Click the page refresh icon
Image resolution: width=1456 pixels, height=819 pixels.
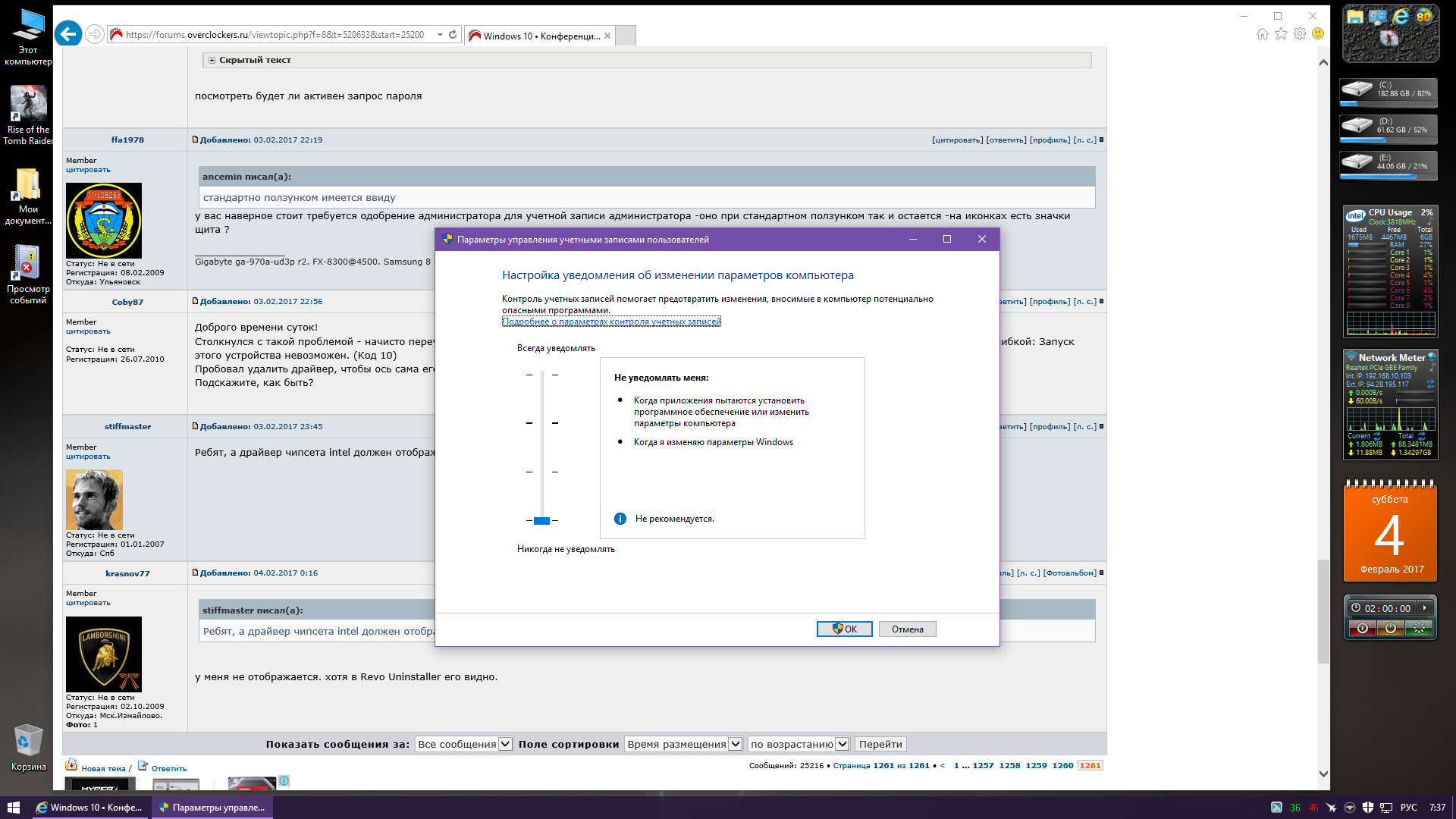pyautogui.click(x=453, y=35)
